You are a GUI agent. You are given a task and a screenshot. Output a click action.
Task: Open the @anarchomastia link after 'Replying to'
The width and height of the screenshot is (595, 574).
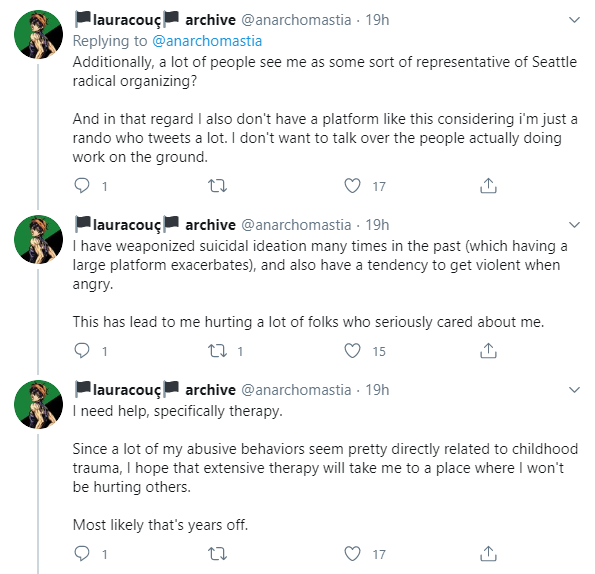(x=207, y=41)
